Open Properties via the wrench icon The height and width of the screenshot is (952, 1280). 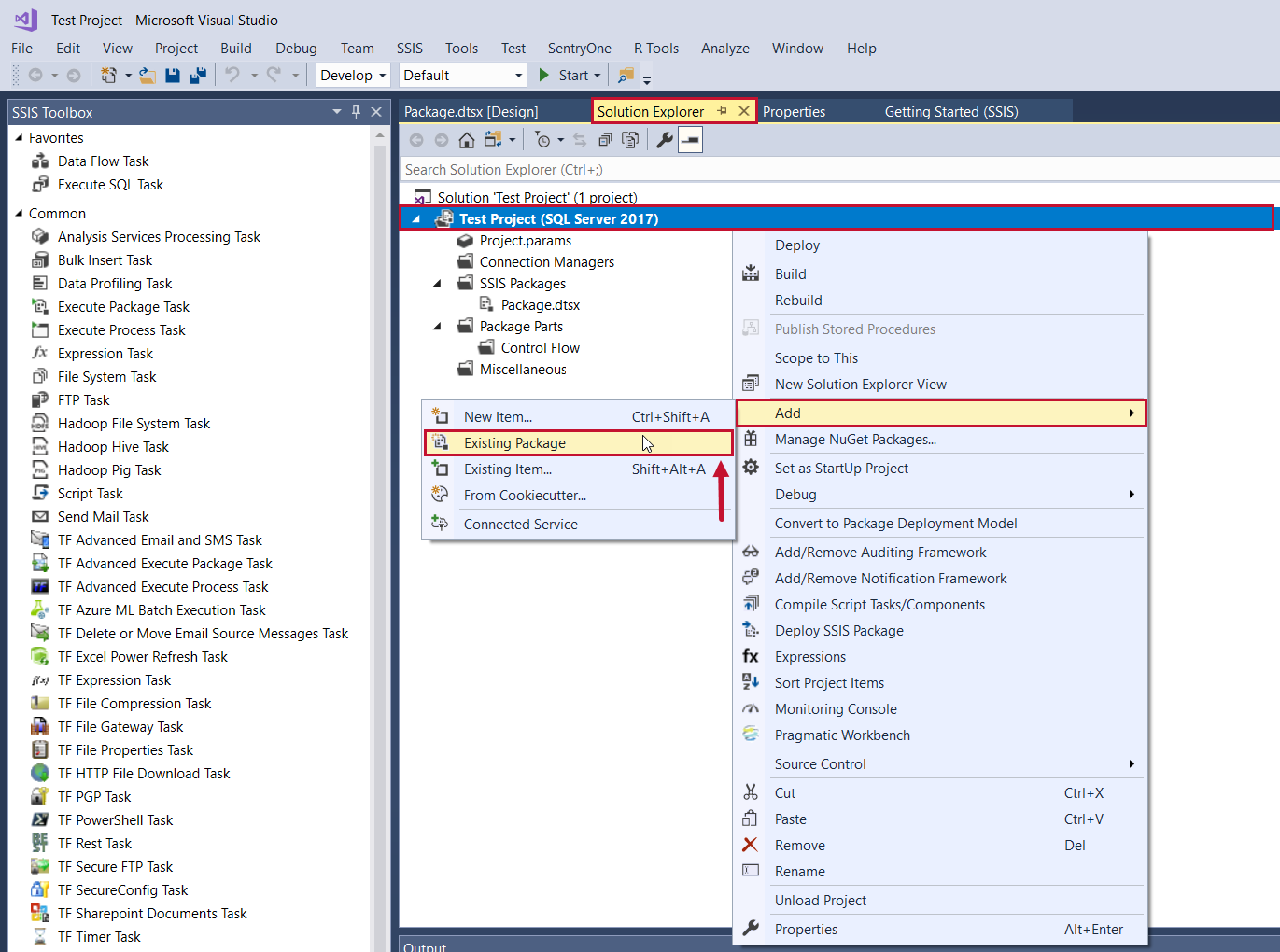(x=665, y=140)
